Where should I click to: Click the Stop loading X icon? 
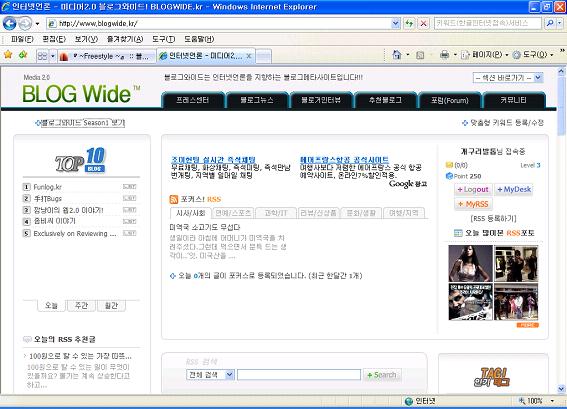pyautogui.click(x=423, y=24)
